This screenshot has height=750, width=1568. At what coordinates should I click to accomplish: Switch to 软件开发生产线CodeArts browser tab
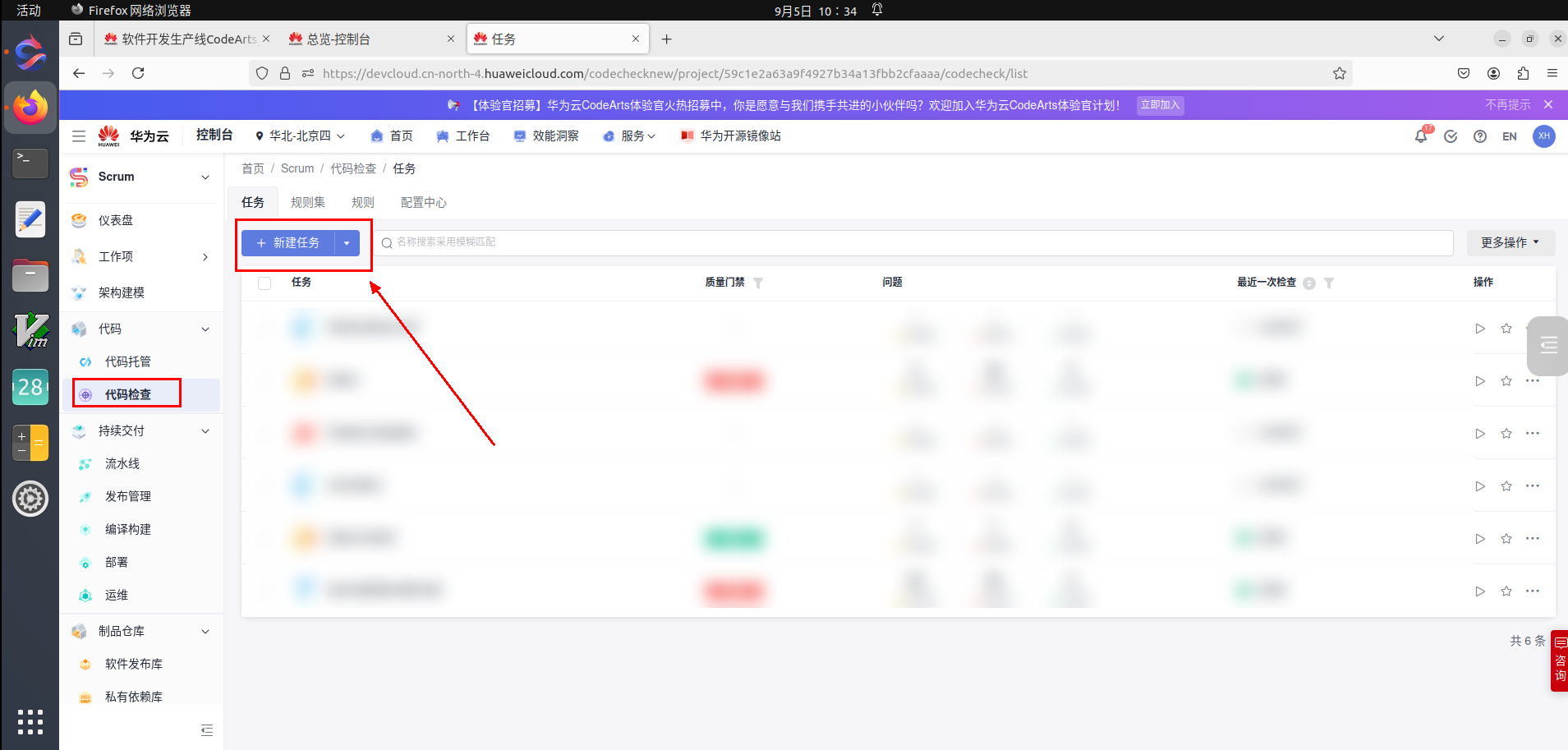(188, 39)
